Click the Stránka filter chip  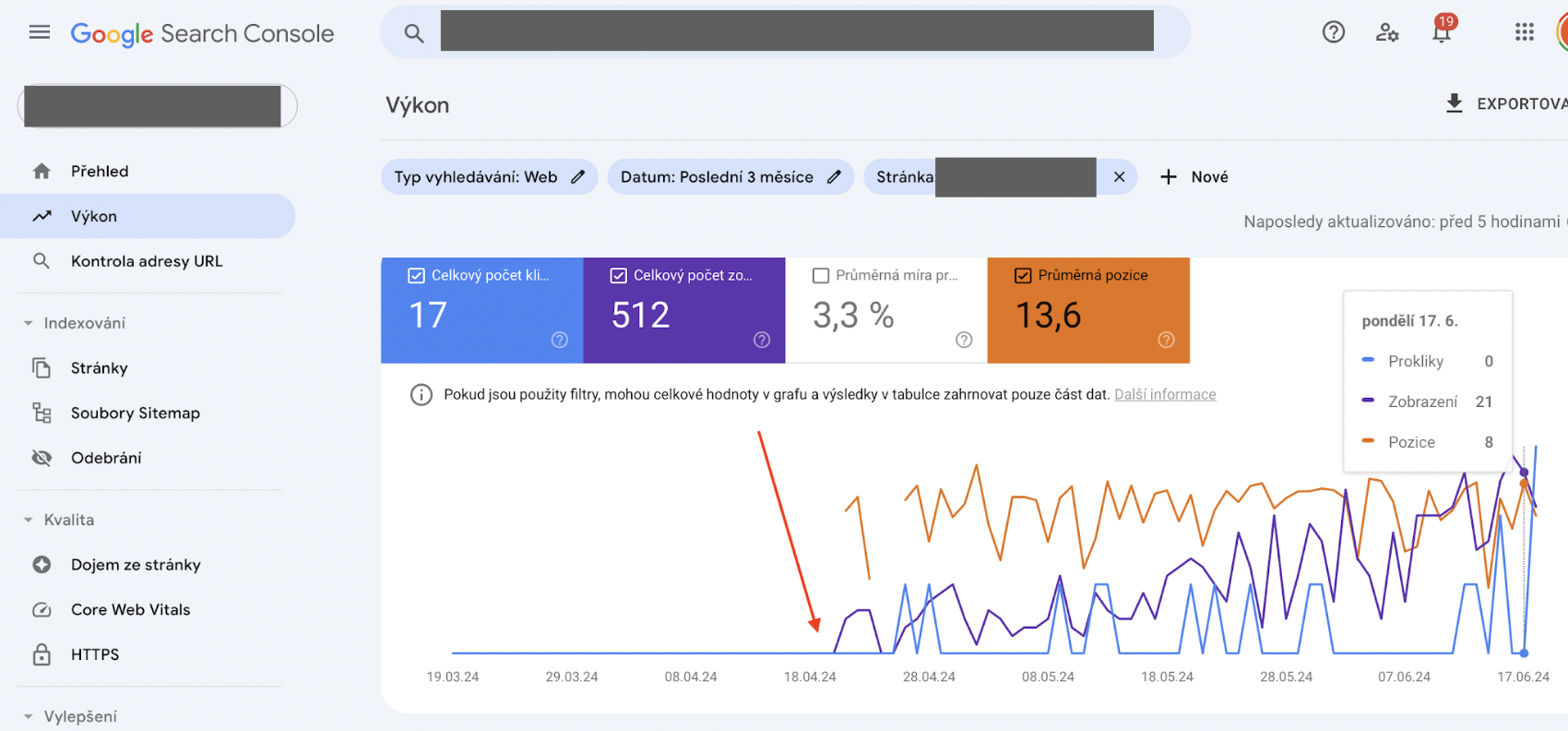click(x=1000, y=177)
